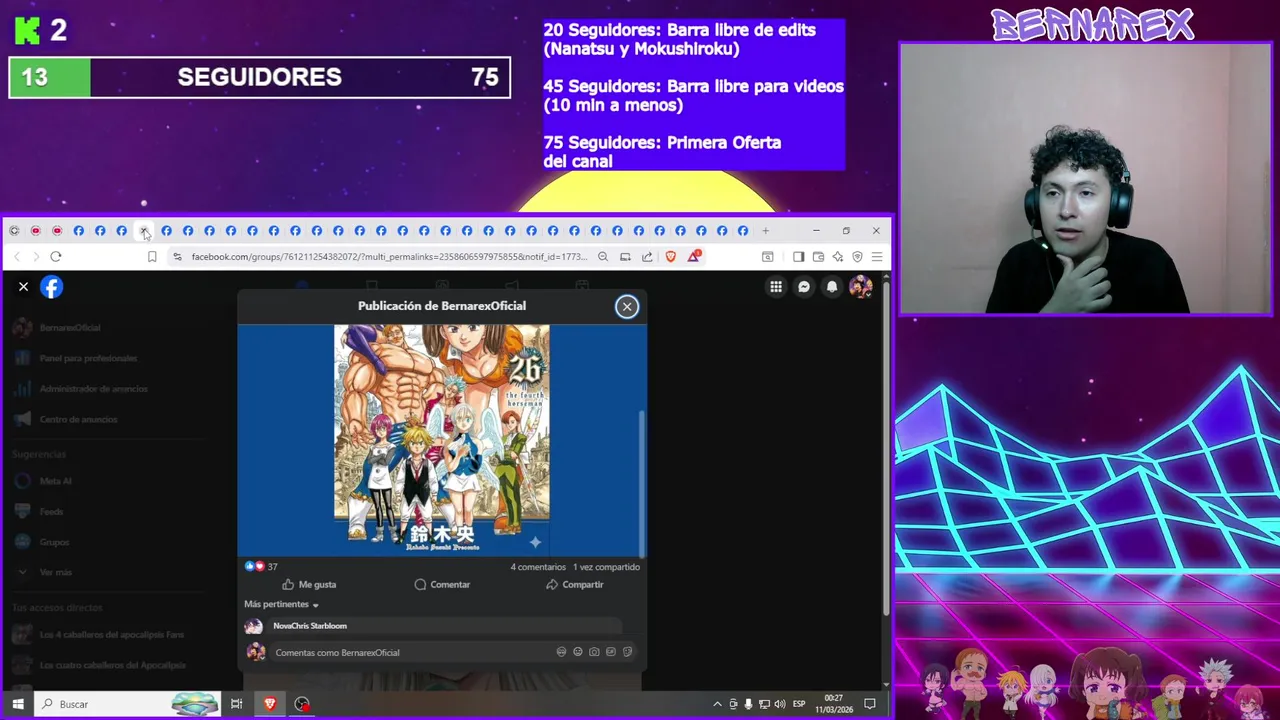Screen dimensions: 1280x720
Task: Click the zoom magnifier icon in address bar
Action: [x=603, y=257]
